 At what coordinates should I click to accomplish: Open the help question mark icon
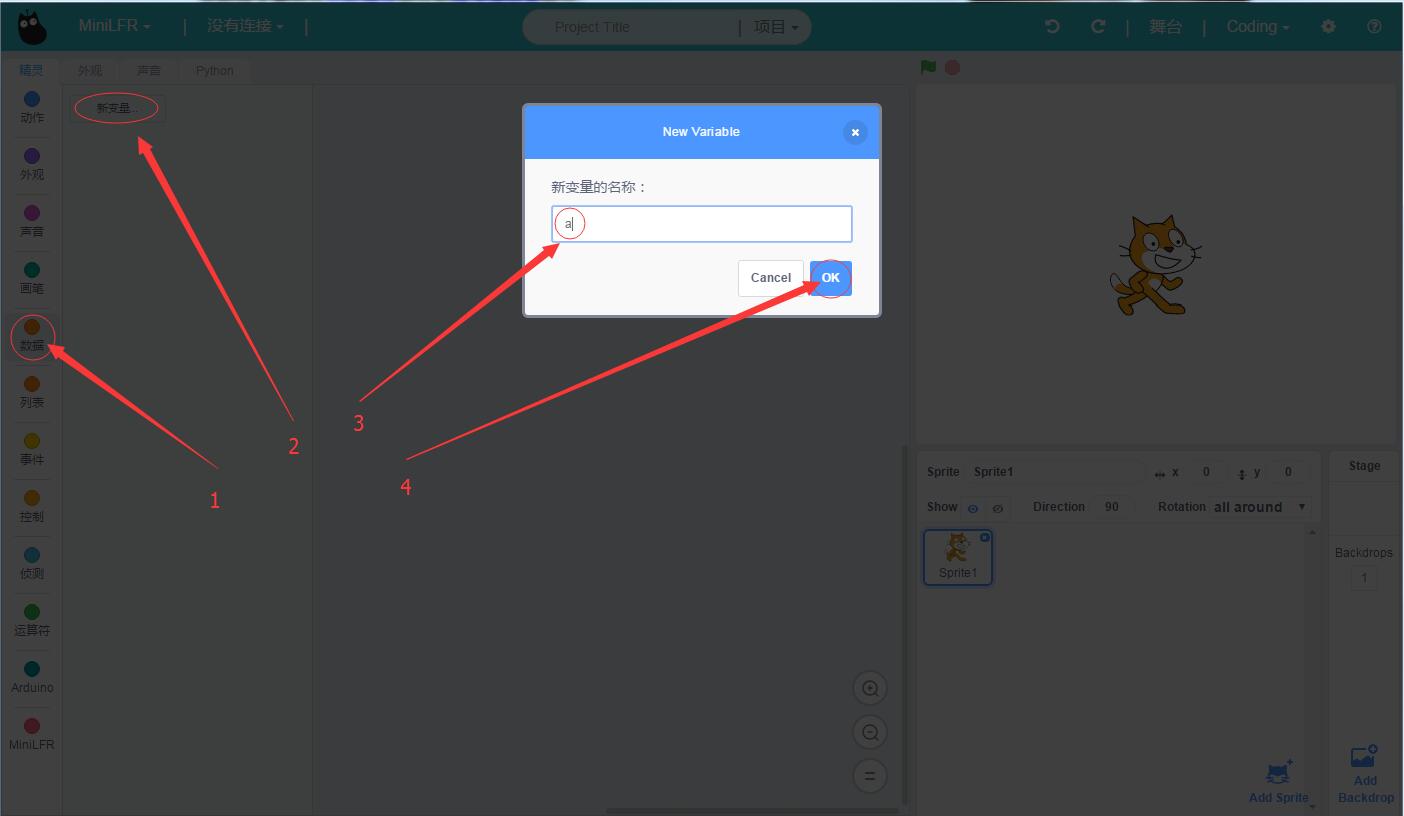[x=1374, y=27]
